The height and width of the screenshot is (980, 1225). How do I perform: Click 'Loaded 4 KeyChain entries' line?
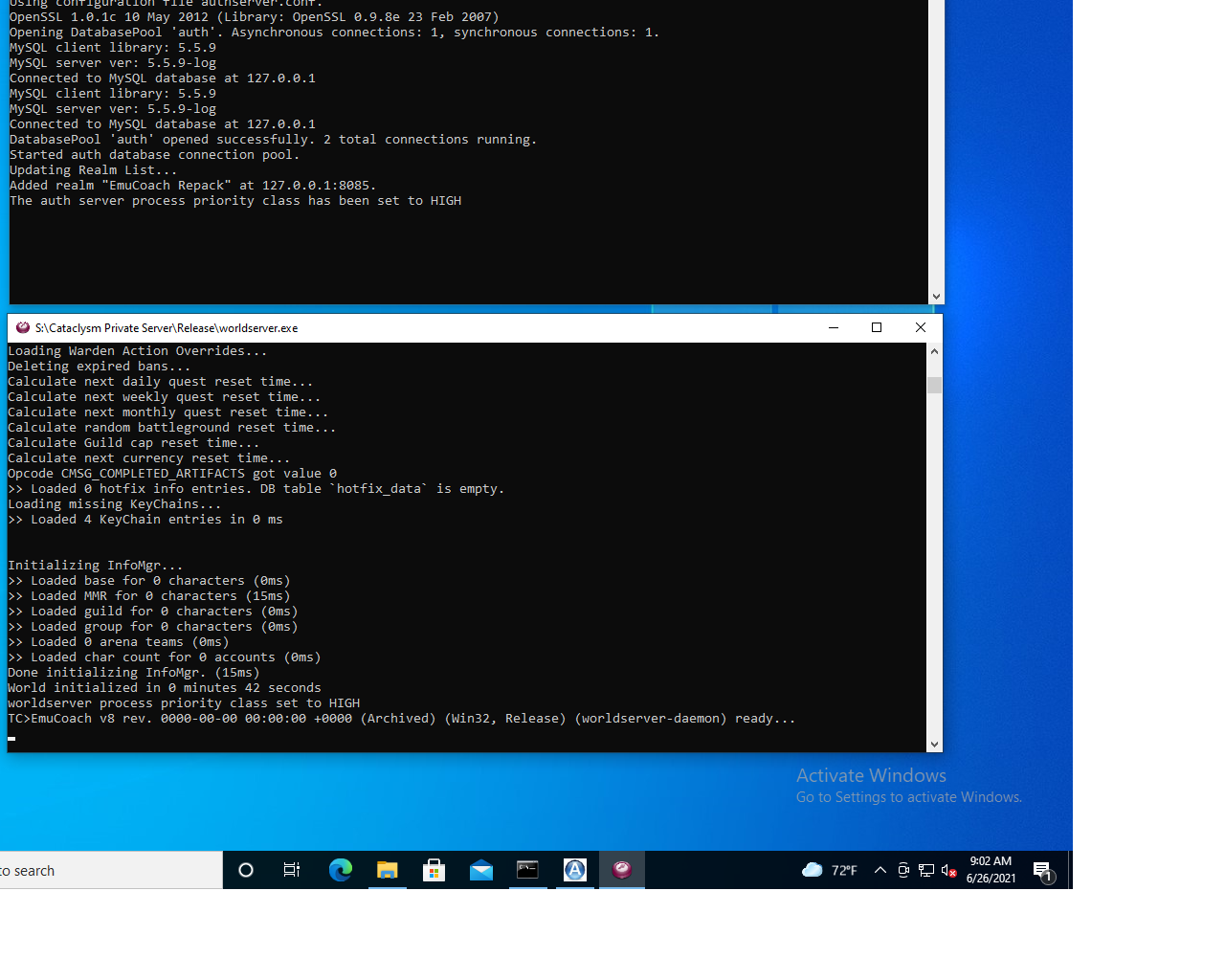click(145, 520)
